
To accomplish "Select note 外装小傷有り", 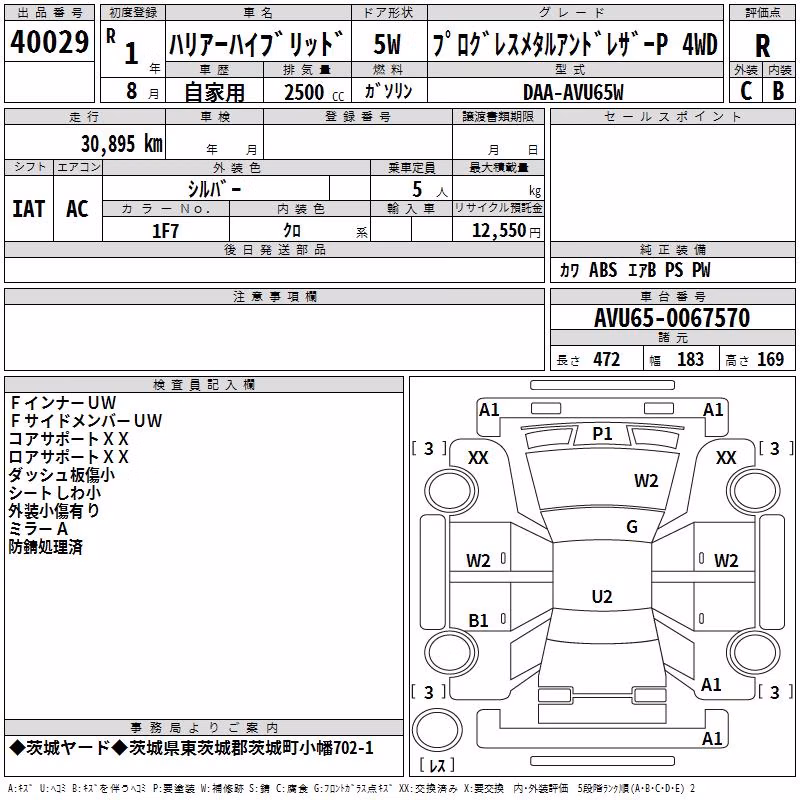I will click(54, 511).
